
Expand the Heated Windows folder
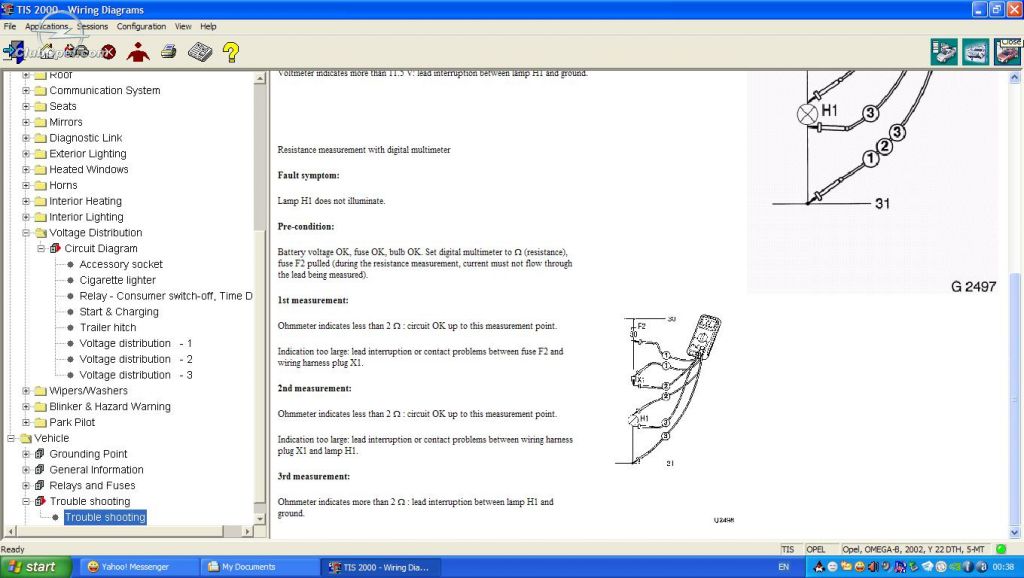tap(26, 170)
